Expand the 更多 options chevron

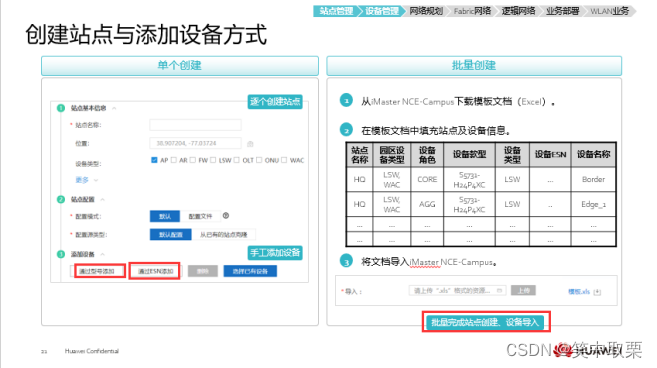coord(96,180)
